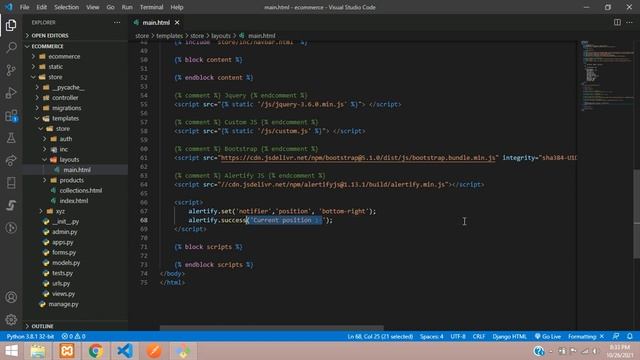Open Run and Debug view
Image resolution: width=640 pixels, height=360 pixels.
click(x=11, y=93)
